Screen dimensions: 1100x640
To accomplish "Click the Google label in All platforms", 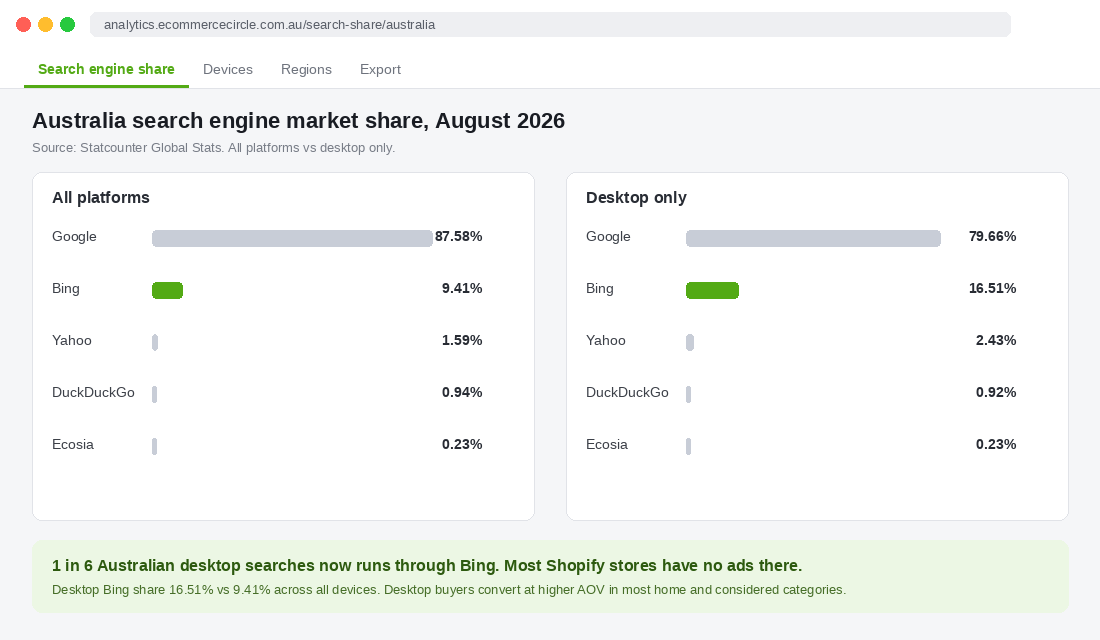I will pos(74,236).
